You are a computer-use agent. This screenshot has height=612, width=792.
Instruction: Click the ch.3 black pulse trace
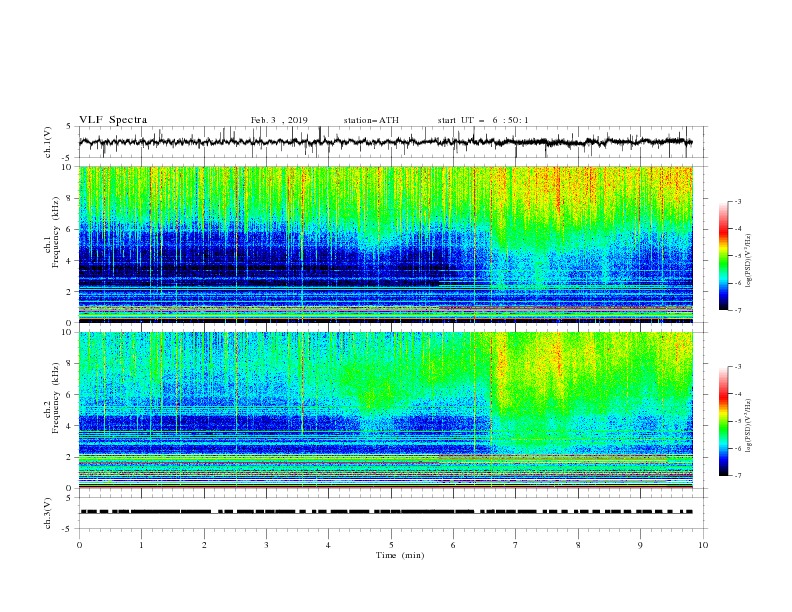(385, 512)
